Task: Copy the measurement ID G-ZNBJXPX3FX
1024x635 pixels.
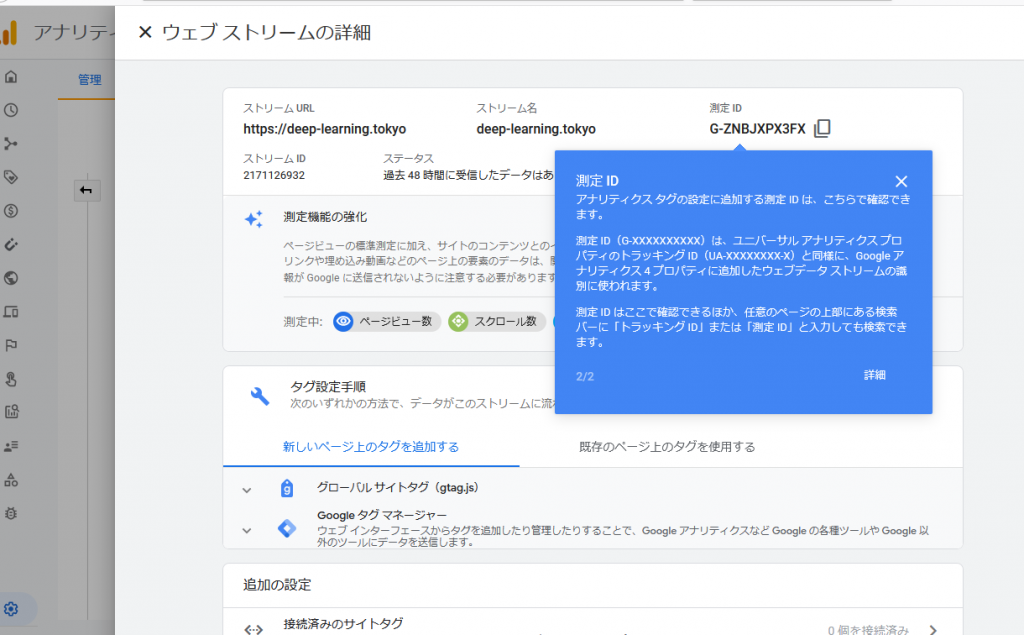Action: pyautogui.click(x=822, y=129)
